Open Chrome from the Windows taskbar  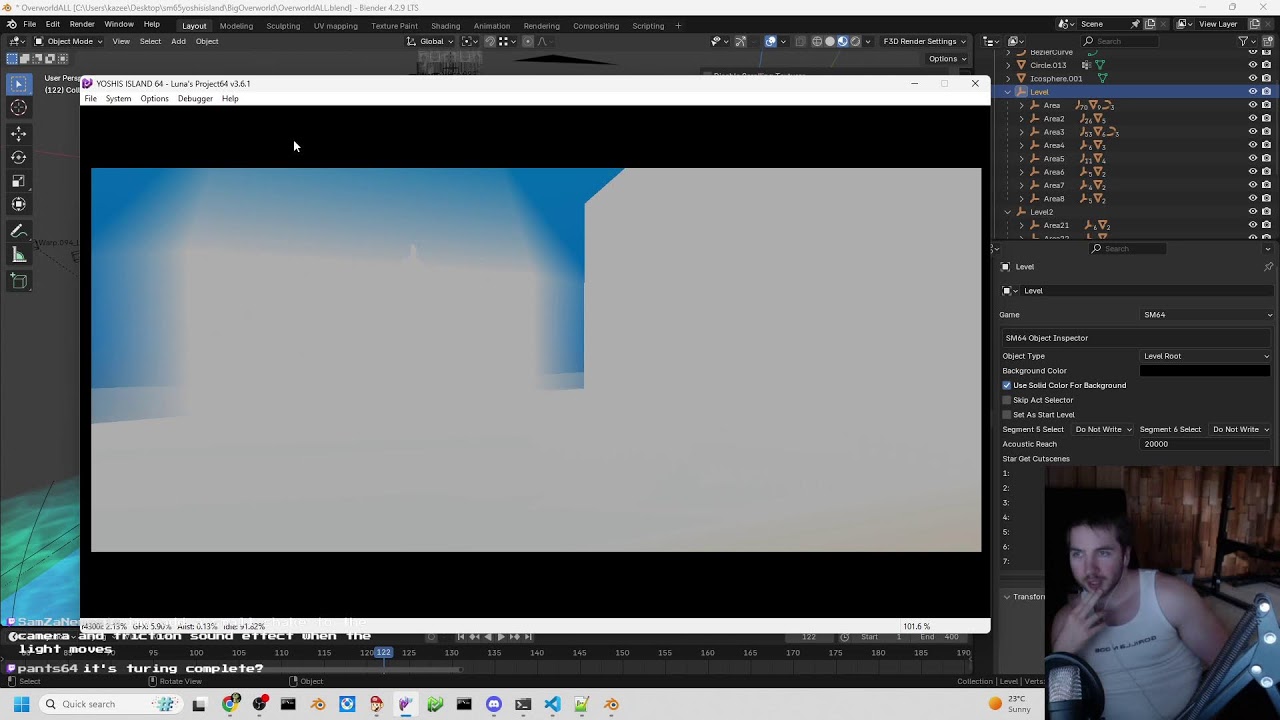231,704
